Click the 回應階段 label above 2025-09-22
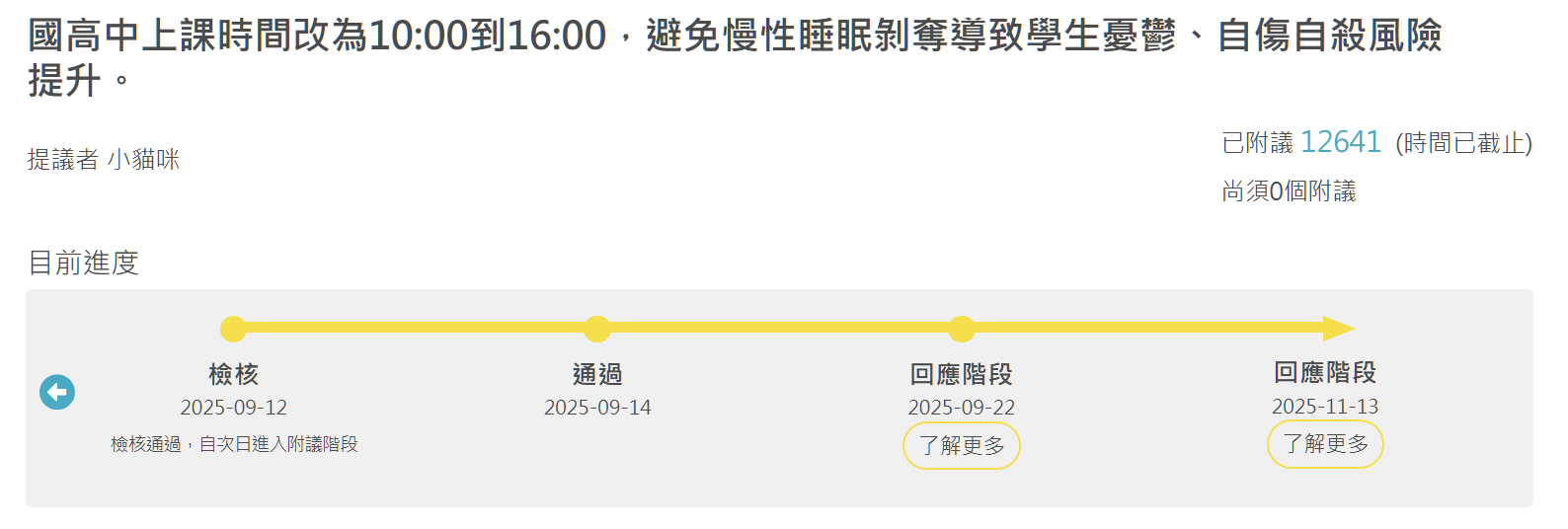The image size is (1568, 529). [961, 374]
